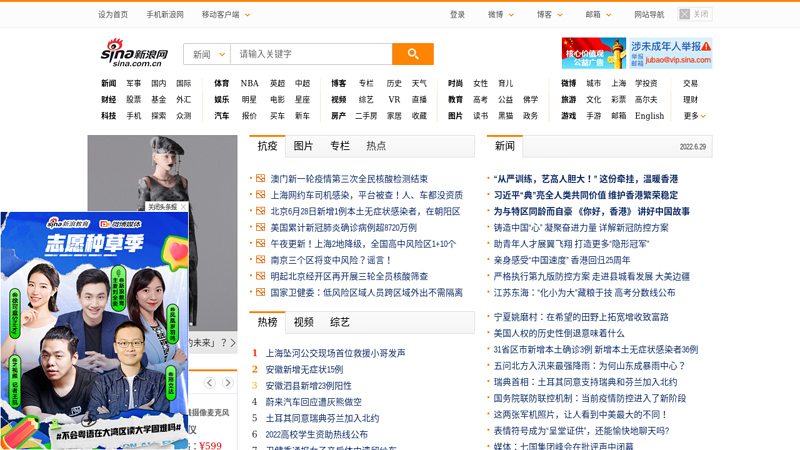Expand the 博客 top bar dropdown
800x450 pixels.
point(549,15)
